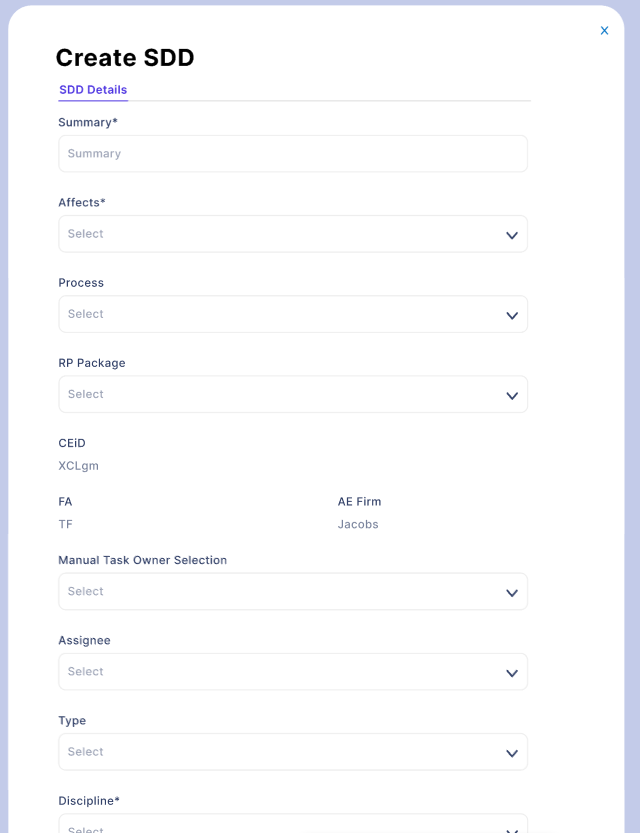Open the Assignee select box placeholder

pos(86,671)
